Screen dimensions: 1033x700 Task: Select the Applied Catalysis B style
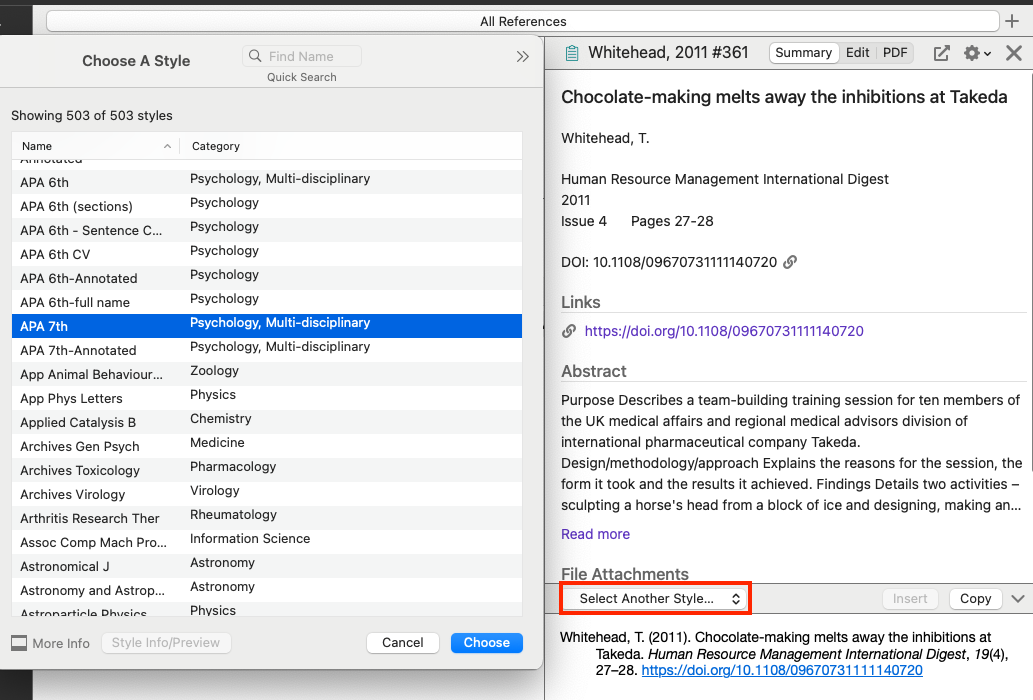267,422
